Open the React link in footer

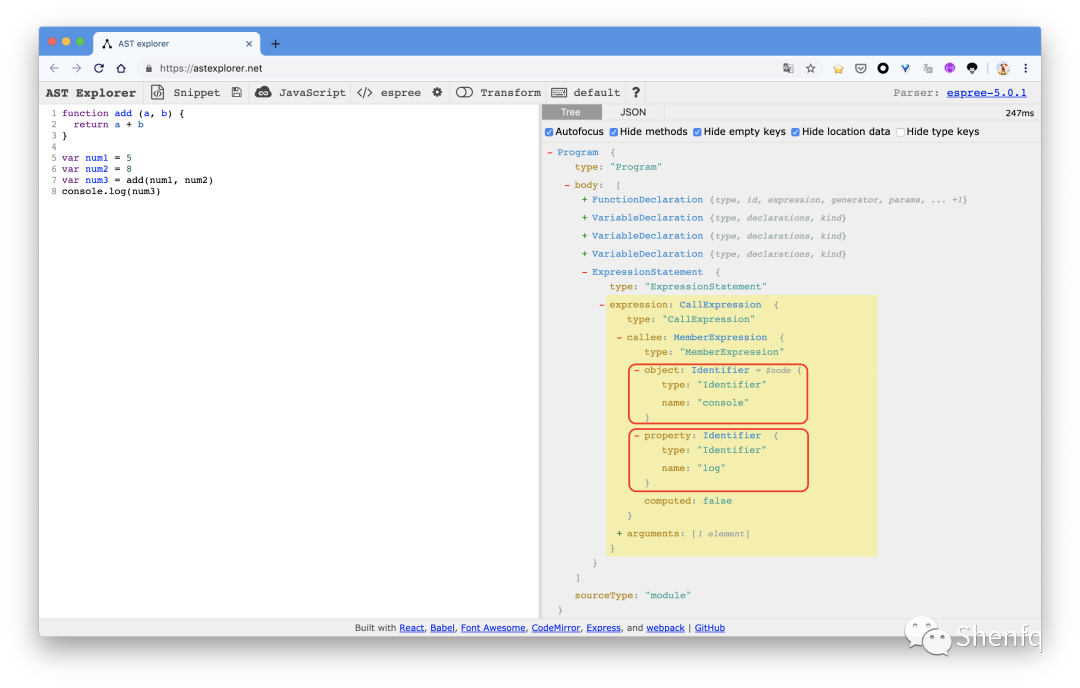tap(412, 628)
